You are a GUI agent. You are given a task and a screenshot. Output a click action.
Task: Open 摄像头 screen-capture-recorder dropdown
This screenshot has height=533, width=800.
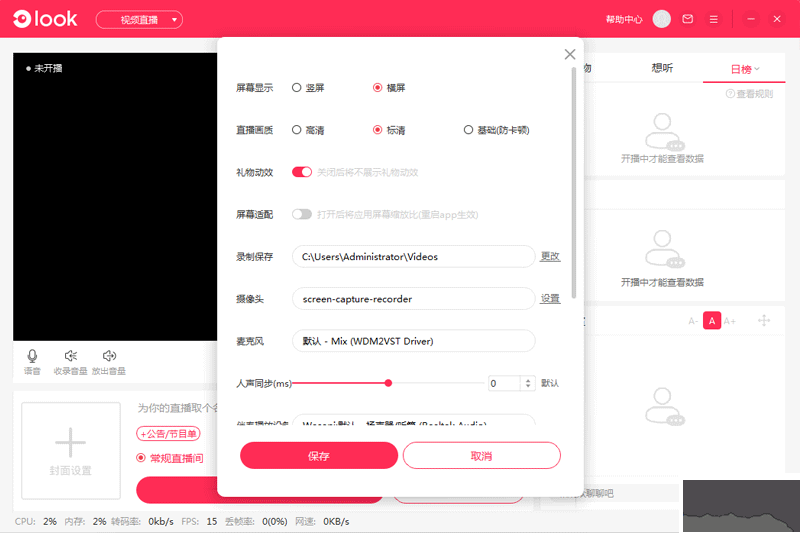click(413, 299)
